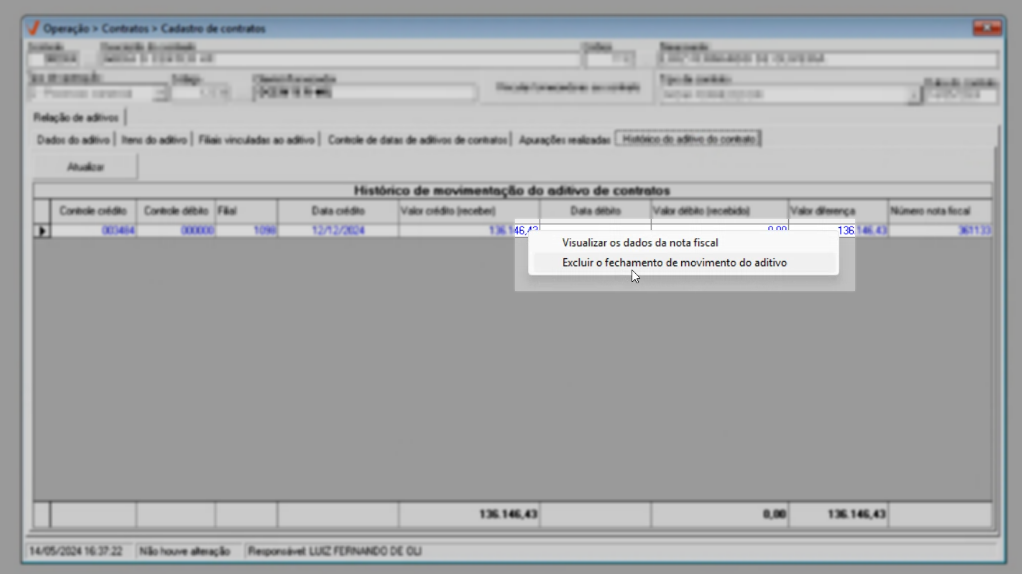Click the Data crédito cell '12/12/2024'
1022x574 pixels.
[338, 231]
